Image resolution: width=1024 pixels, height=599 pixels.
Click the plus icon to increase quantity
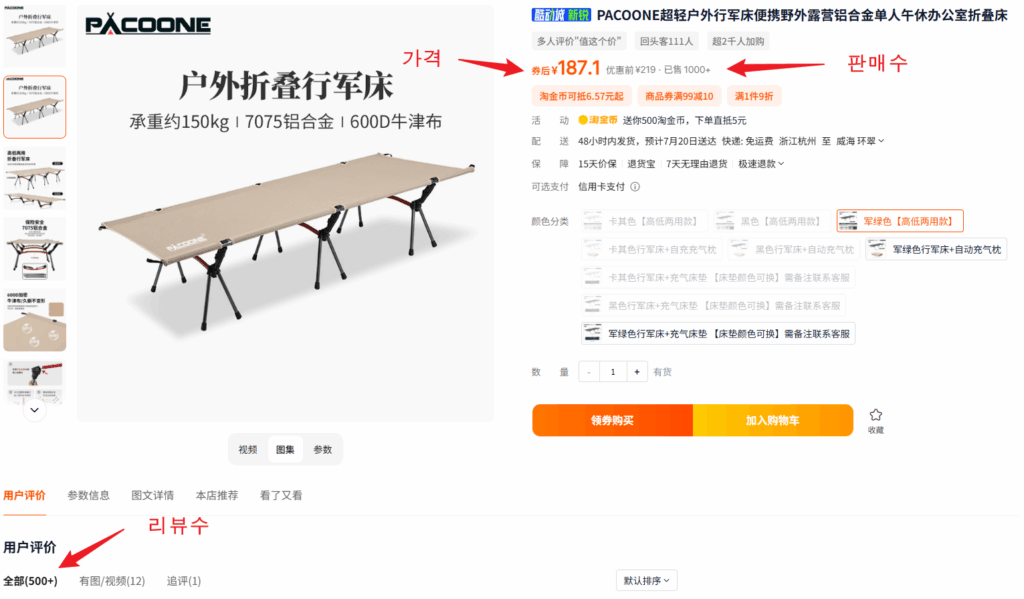click(x=637, y=372)
